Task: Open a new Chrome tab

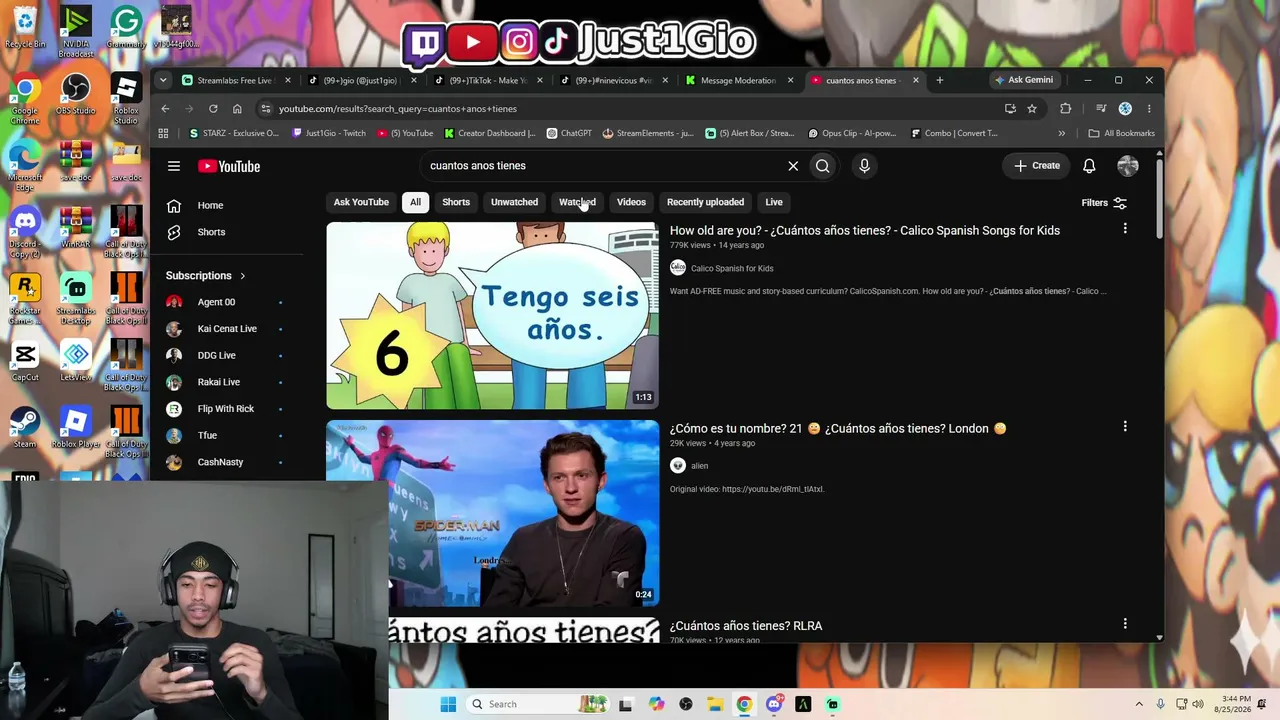Action: tap(939, 80)
